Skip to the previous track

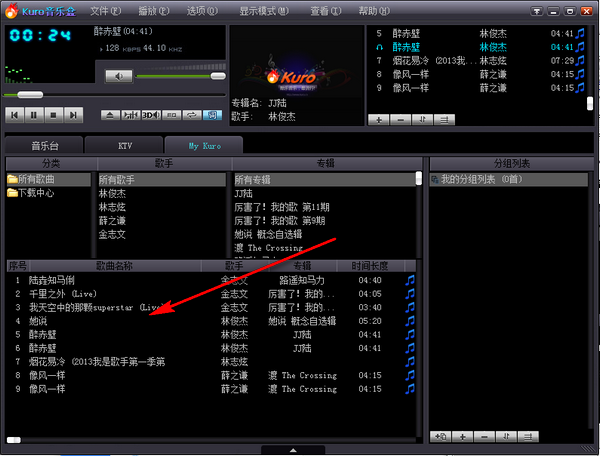(15, 115)
